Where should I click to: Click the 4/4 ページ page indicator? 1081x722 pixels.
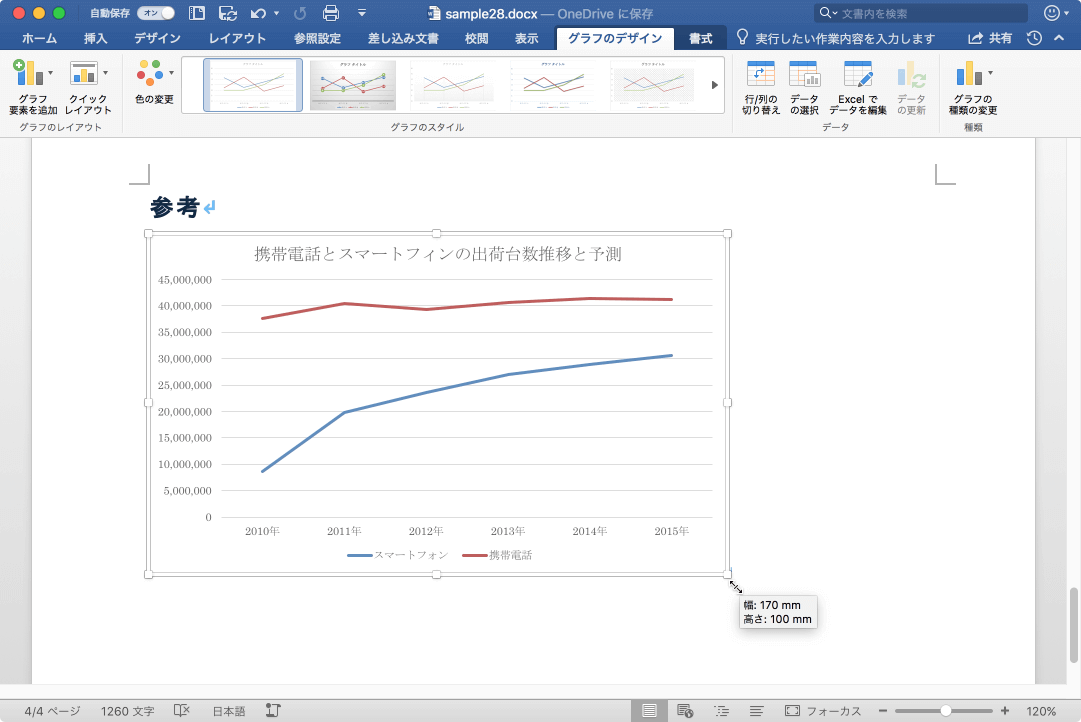[x=52, y=711]
